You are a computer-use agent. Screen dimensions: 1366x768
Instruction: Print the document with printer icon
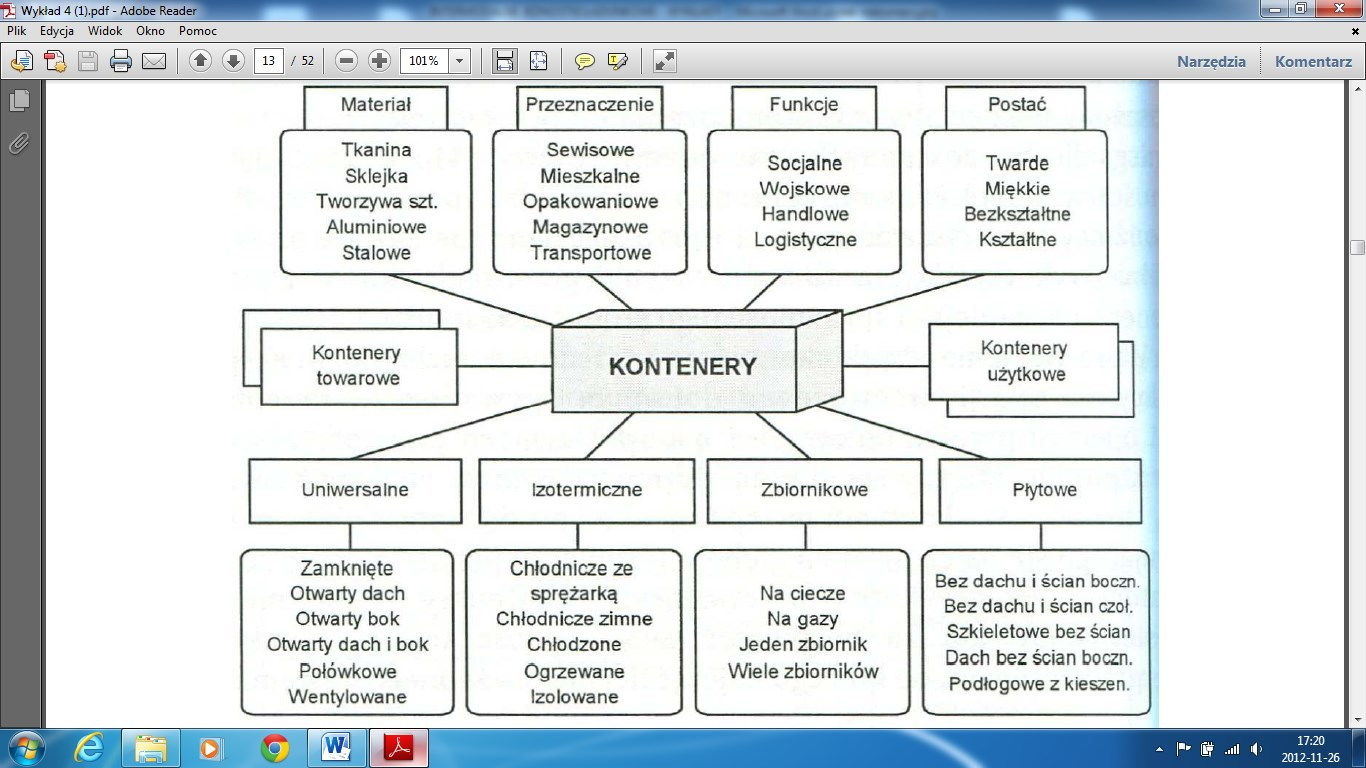tap(121, 61)
